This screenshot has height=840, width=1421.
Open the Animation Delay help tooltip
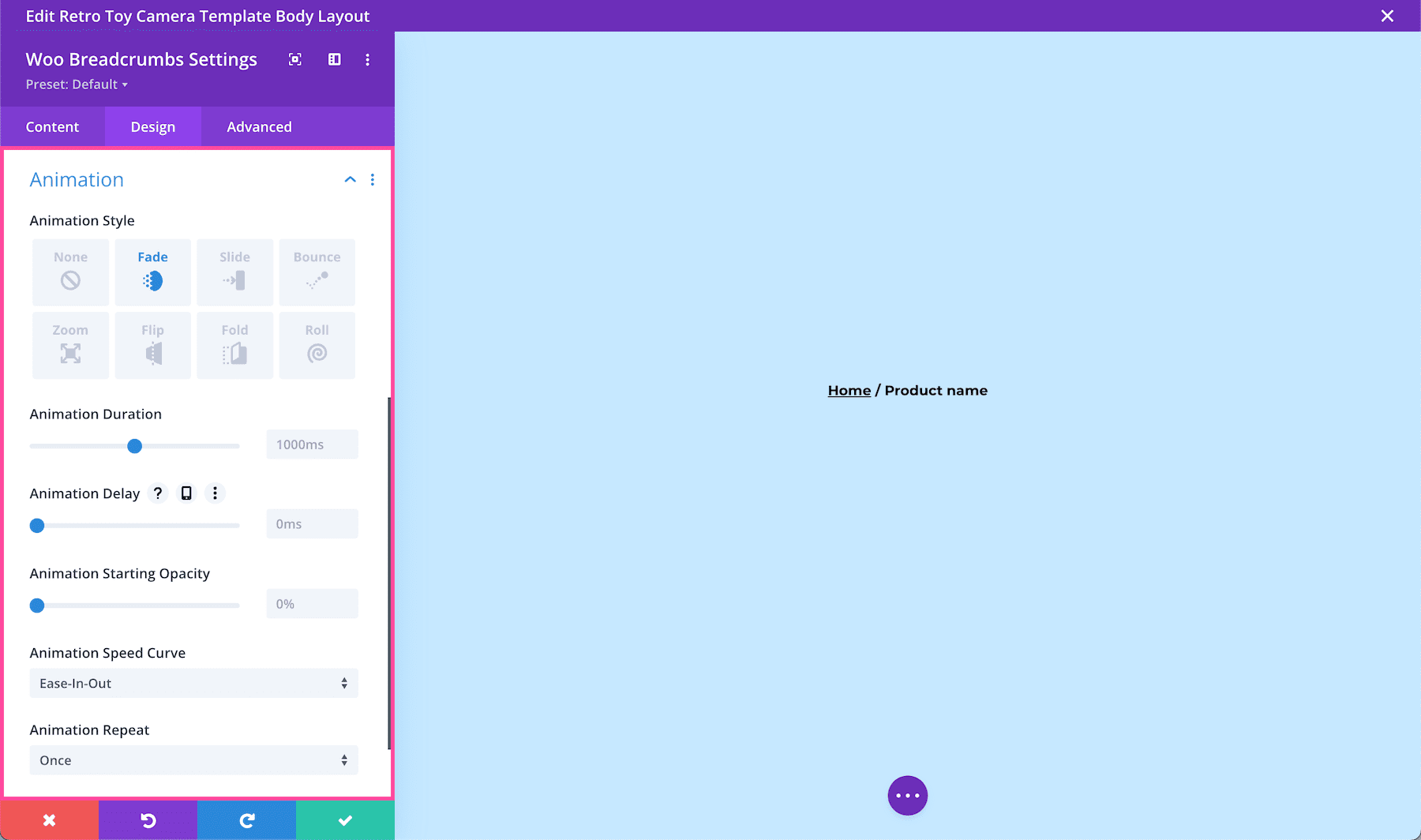[x=157, y=493]
